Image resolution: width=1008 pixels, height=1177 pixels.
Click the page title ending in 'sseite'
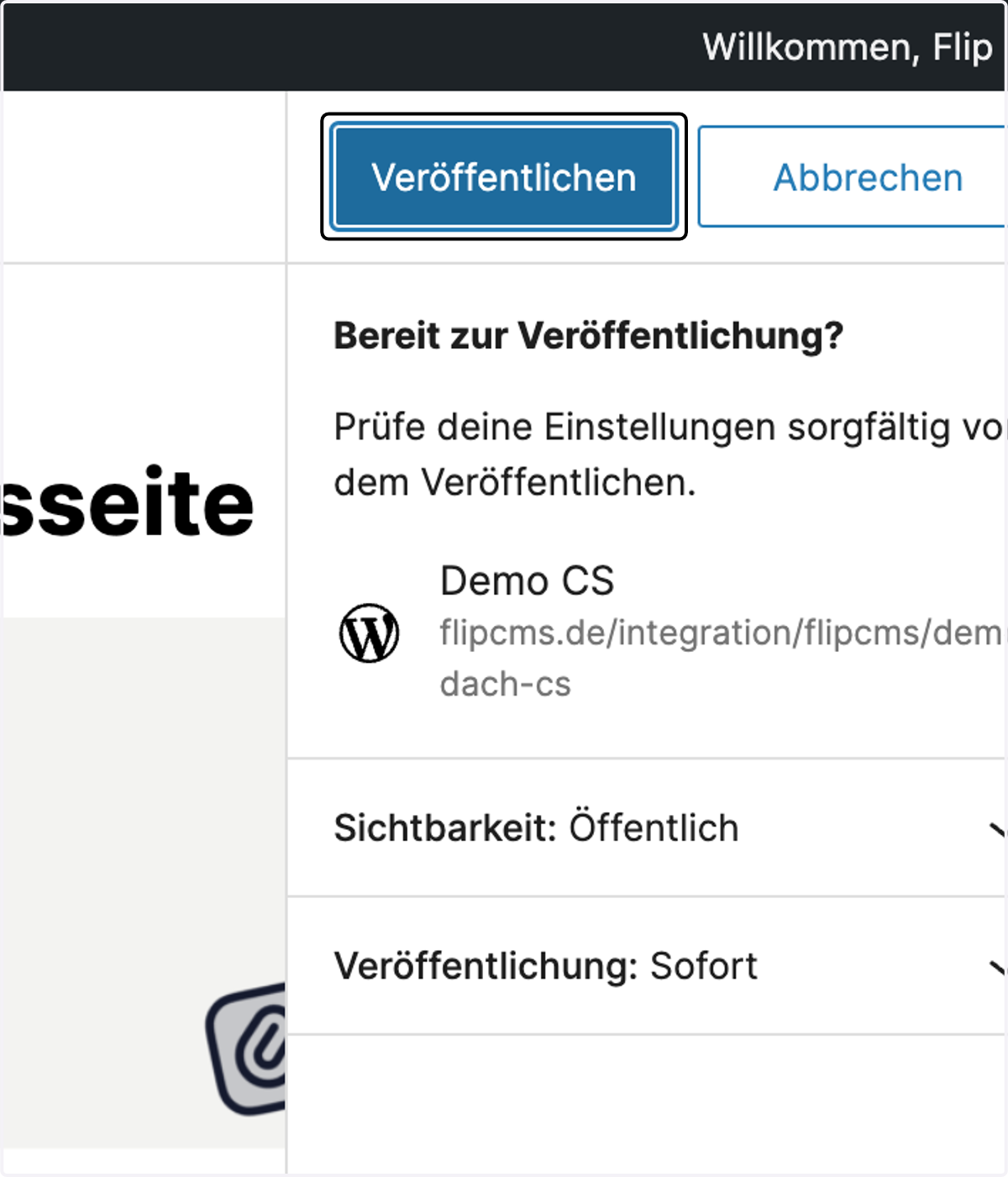[128, 502]
